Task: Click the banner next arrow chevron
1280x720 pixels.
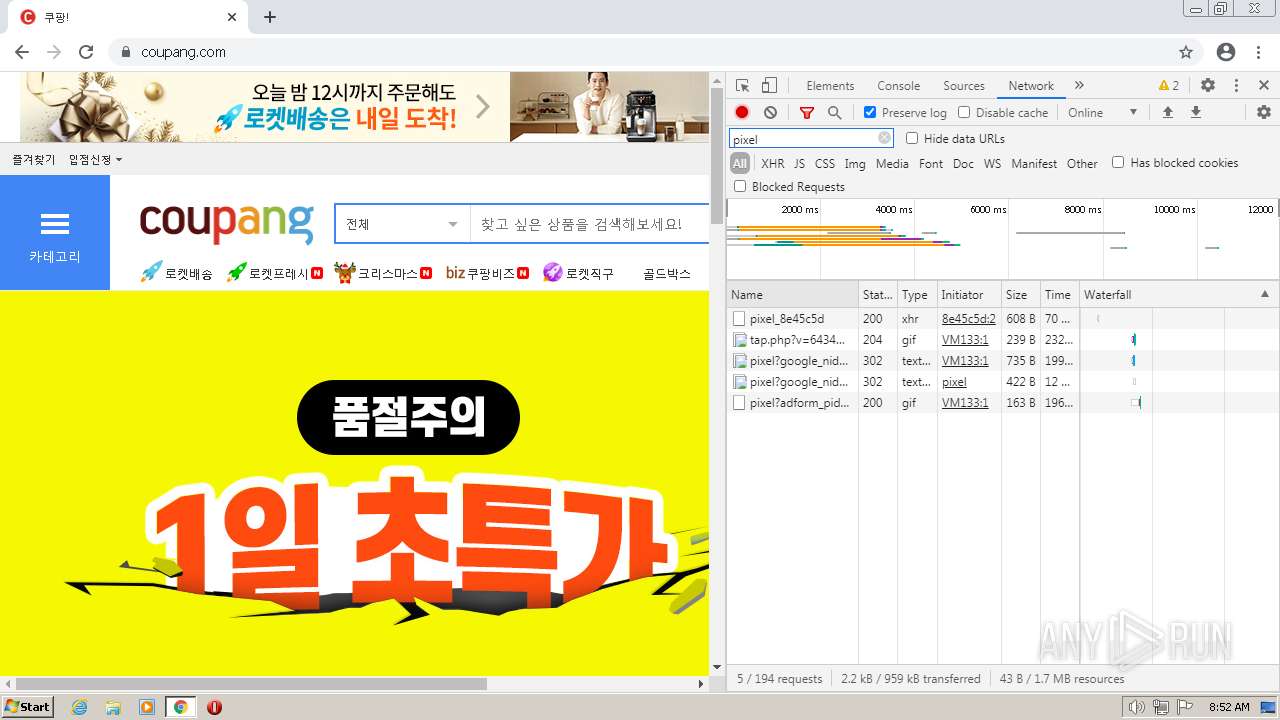Action: coord(483,106)
